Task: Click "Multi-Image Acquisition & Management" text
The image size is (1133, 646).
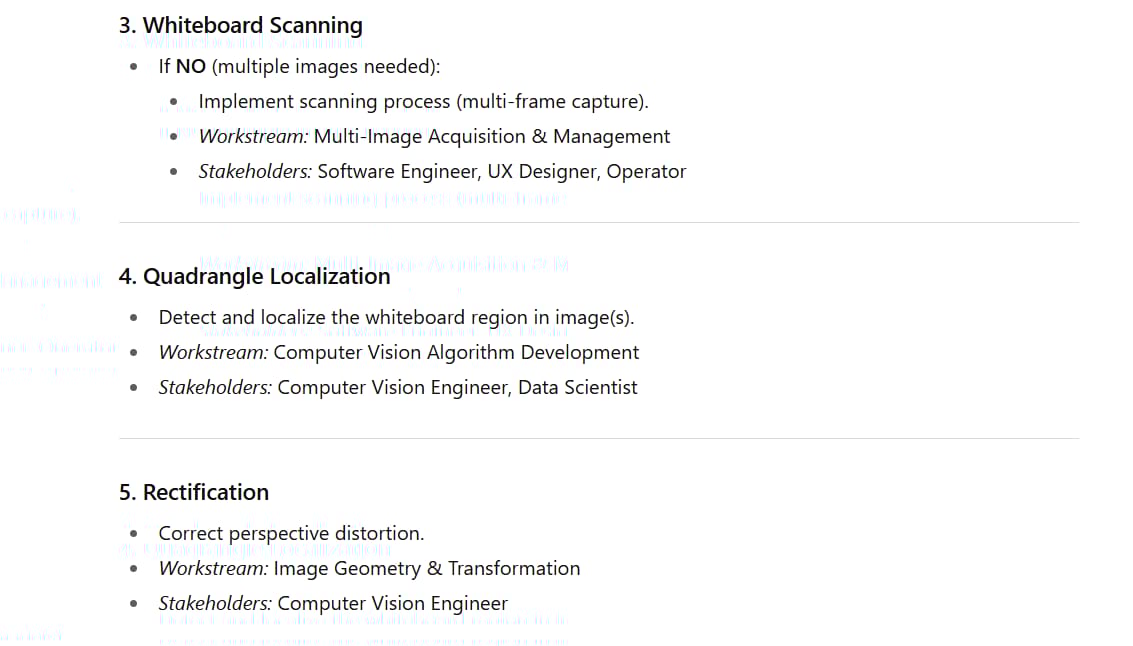Action: tap(492, 137)
